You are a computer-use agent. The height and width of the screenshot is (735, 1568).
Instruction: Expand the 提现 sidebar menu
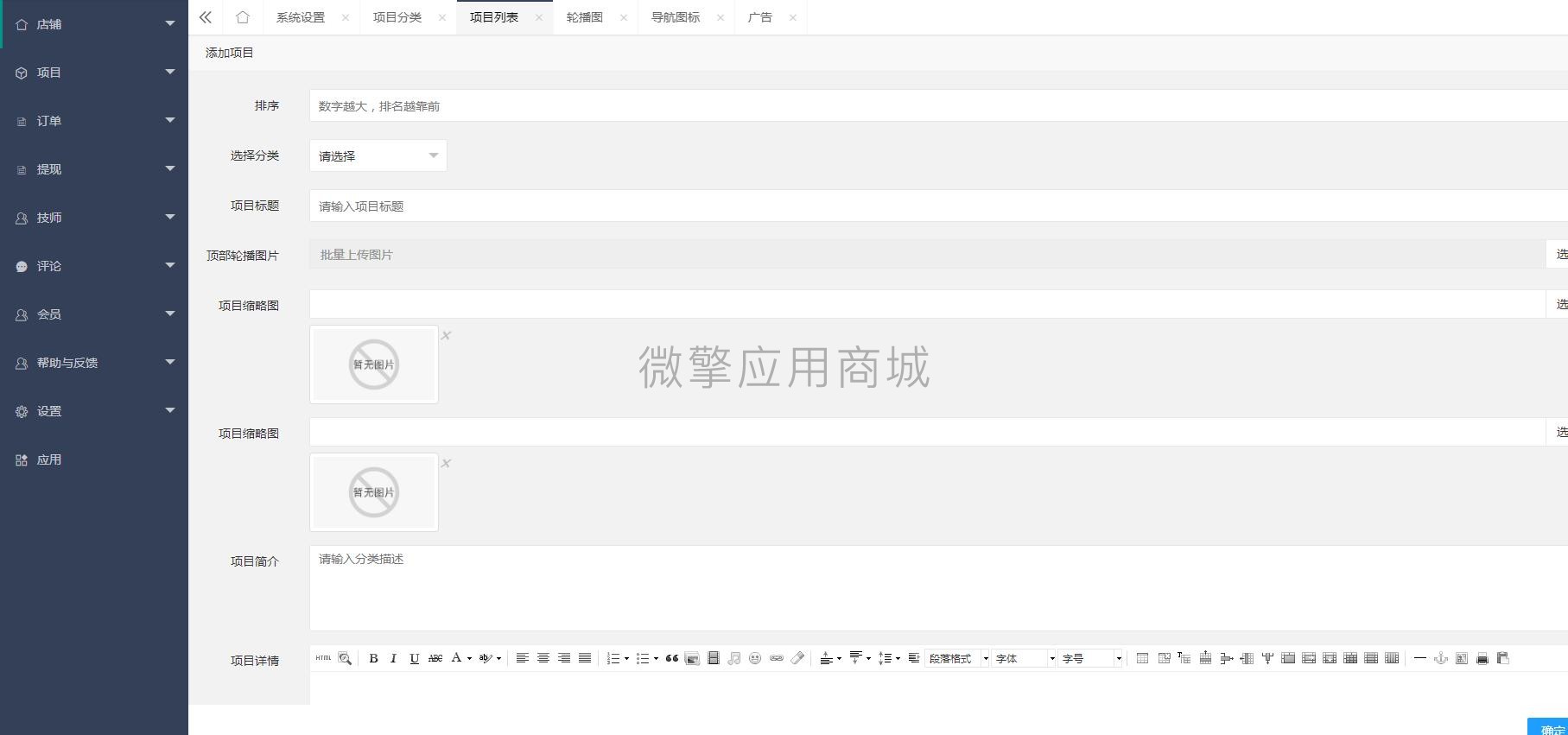point(94,169)
